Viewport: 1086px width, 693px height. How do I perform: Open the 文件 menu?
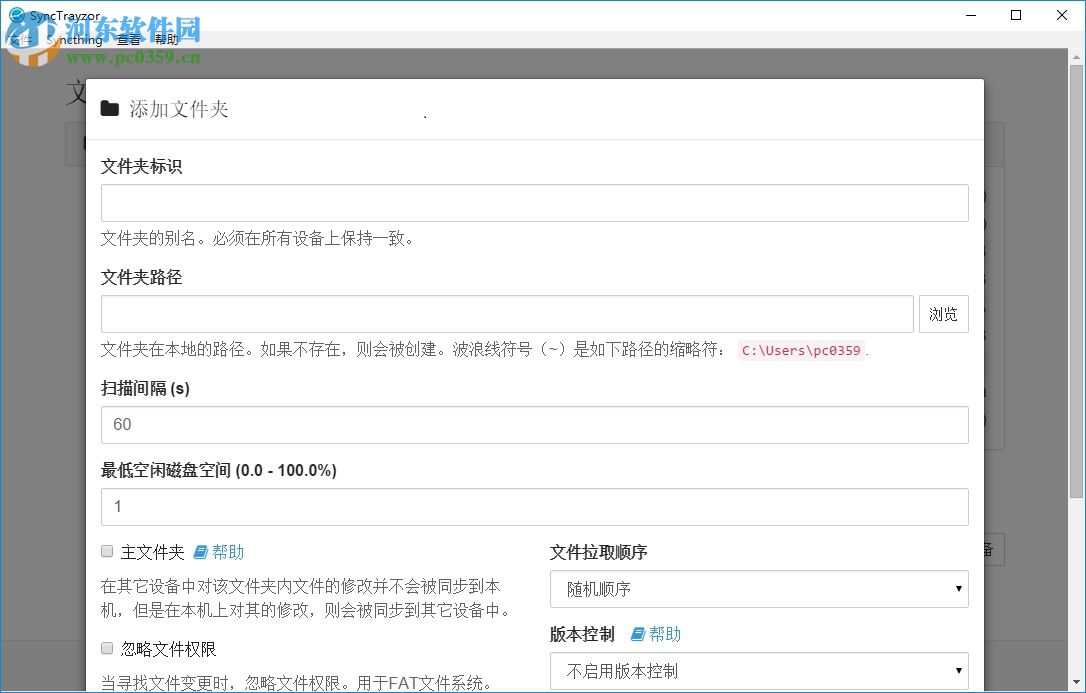[20, 40]
